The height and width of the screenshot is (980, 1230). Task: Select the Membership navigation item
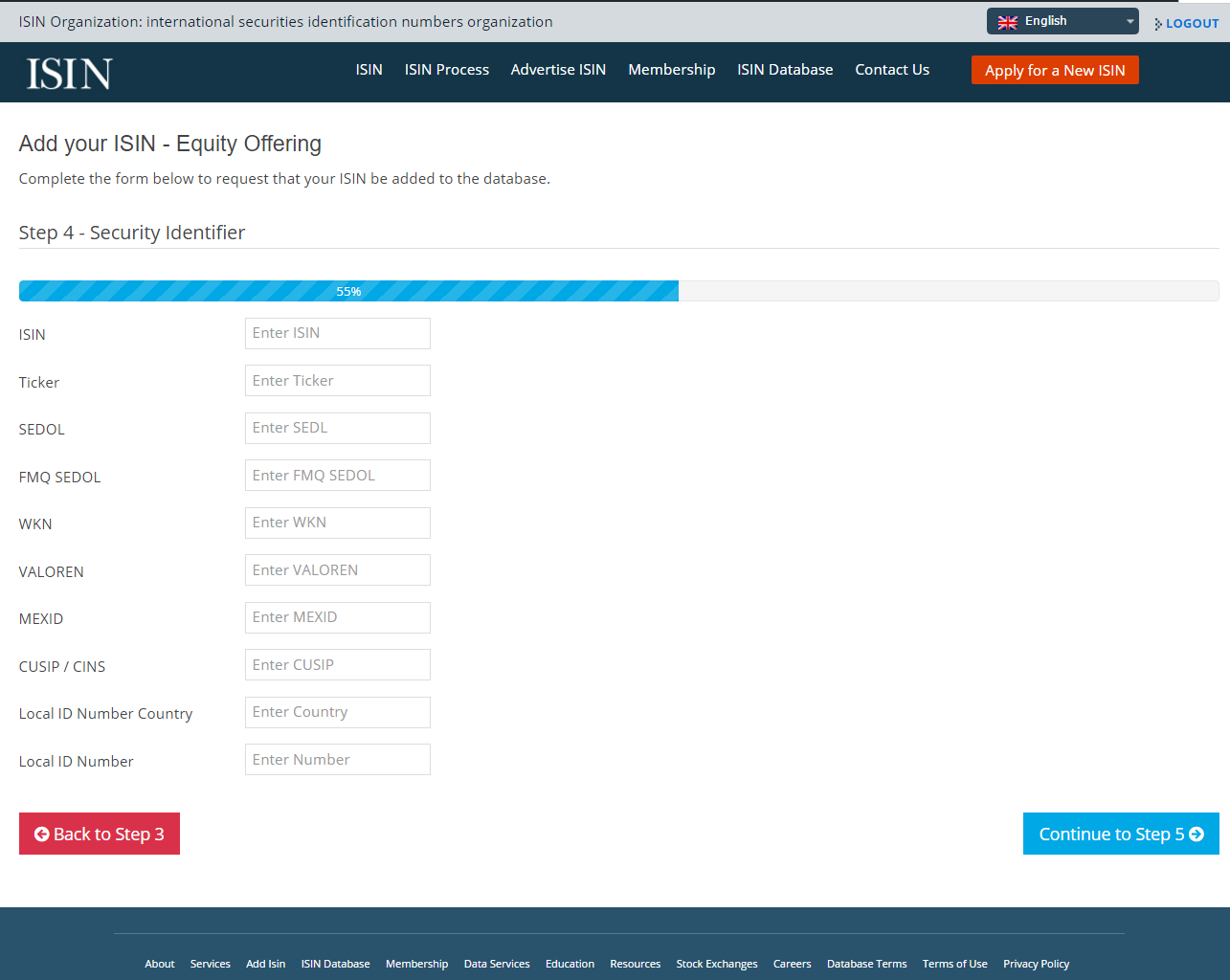pyautogui.click(x=672, y=69)
